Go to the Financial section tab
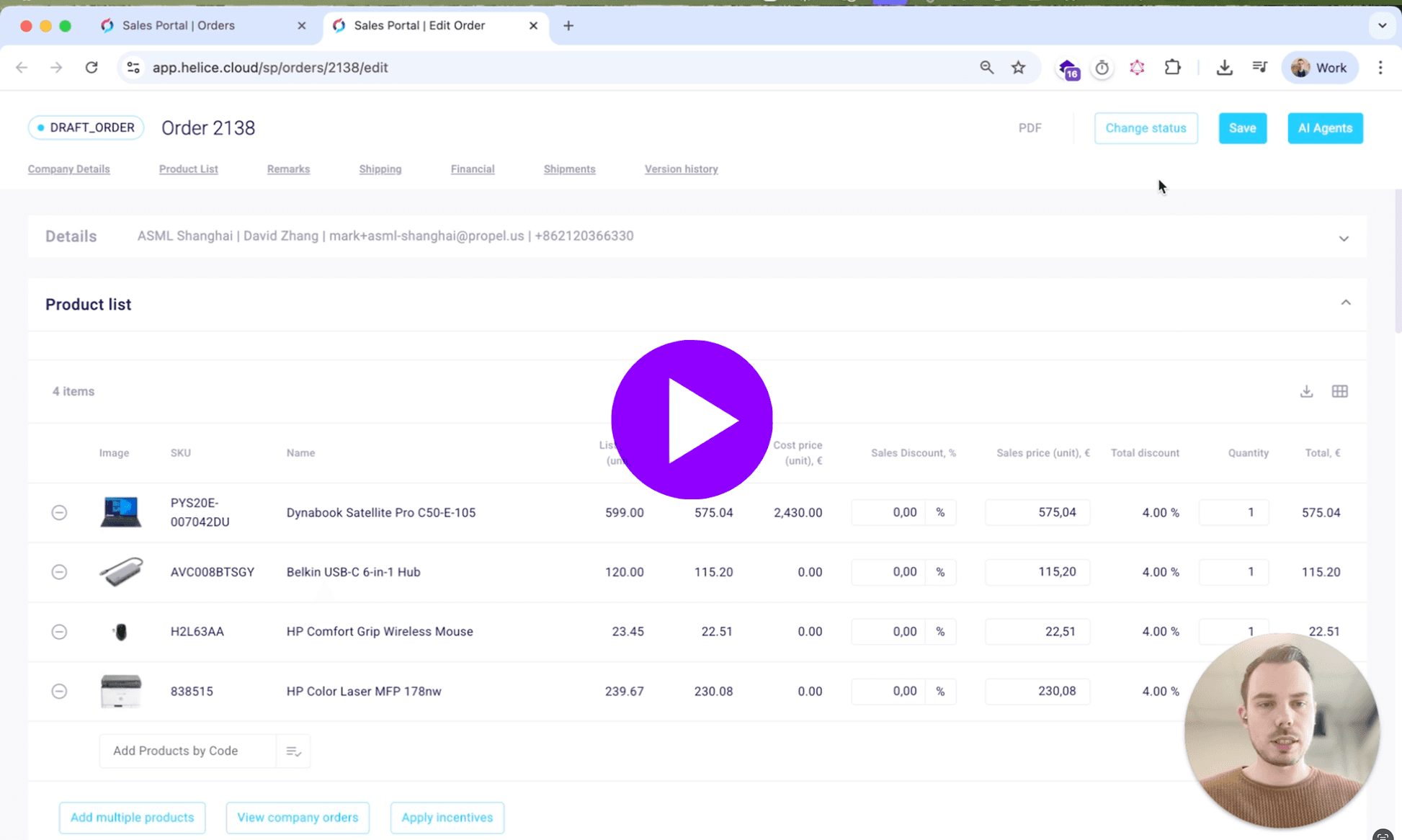Screen dimensions: 1402x840 pos(473,169)
